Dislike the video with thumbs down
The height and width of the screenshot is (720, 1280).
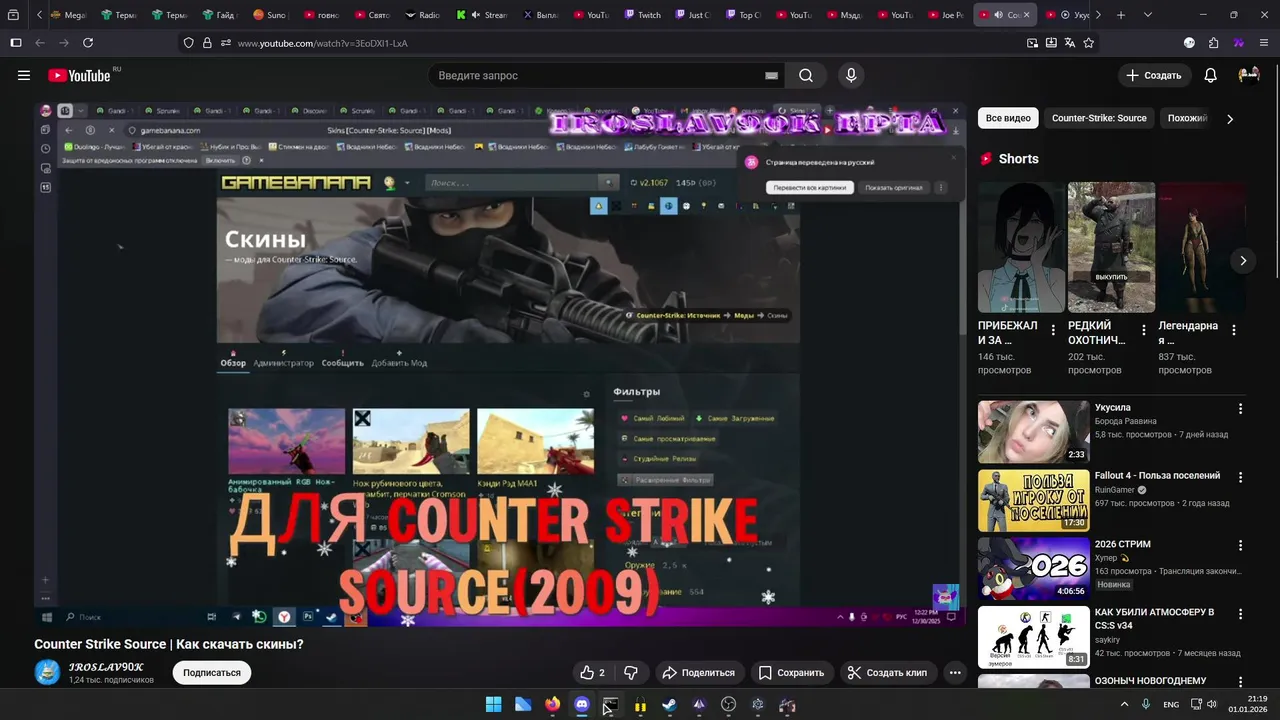tap(631, 673)
